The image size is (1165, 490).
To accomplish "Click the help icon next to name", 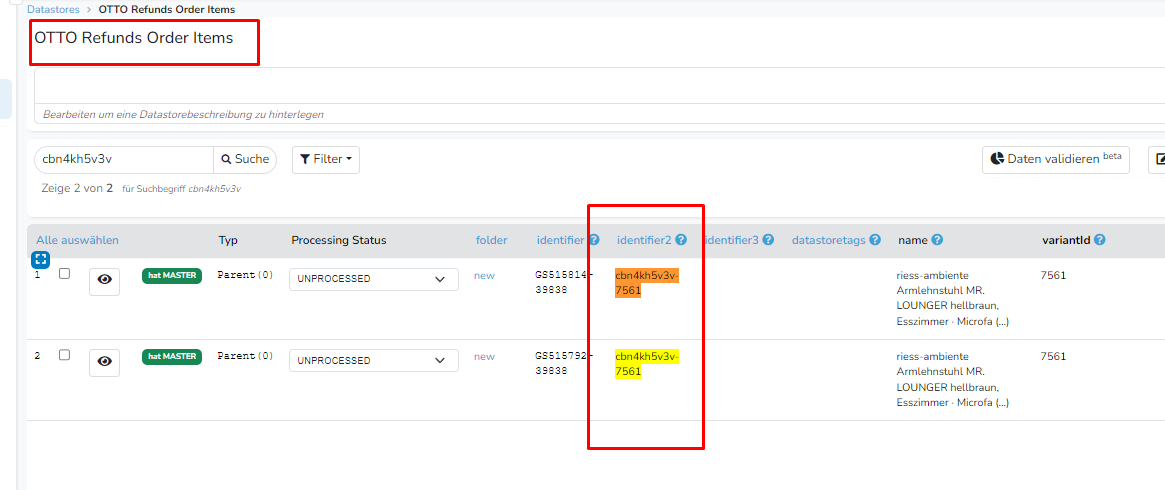I will (938, 240).
